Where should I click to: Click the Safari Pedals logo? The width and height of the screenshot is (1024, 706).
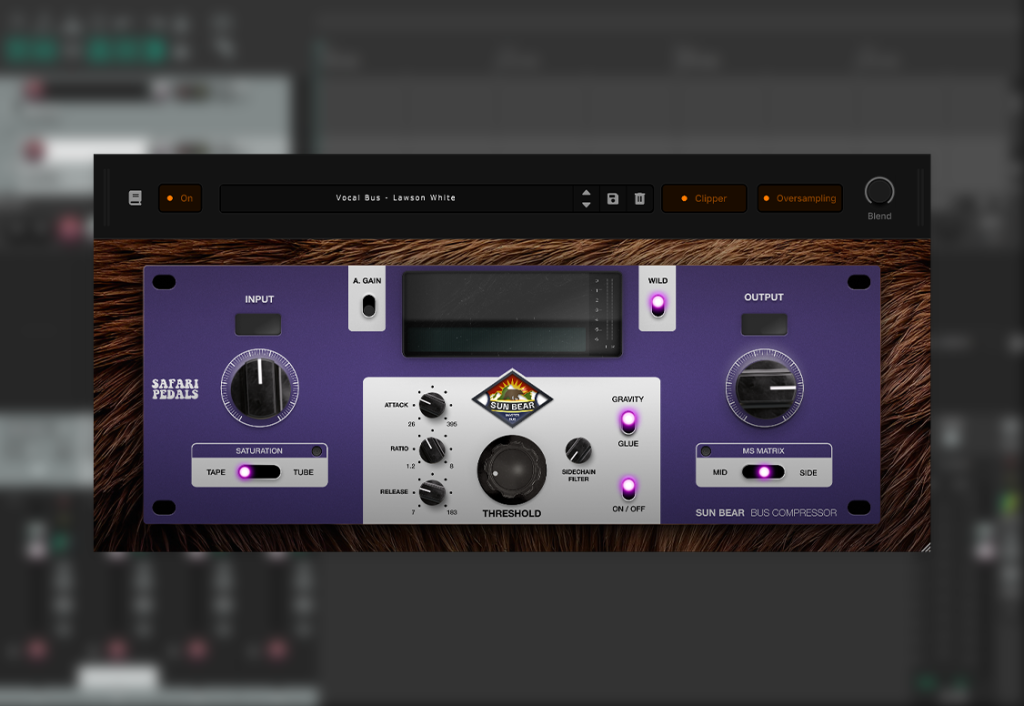pyautogui.click(x=175, y=389)
